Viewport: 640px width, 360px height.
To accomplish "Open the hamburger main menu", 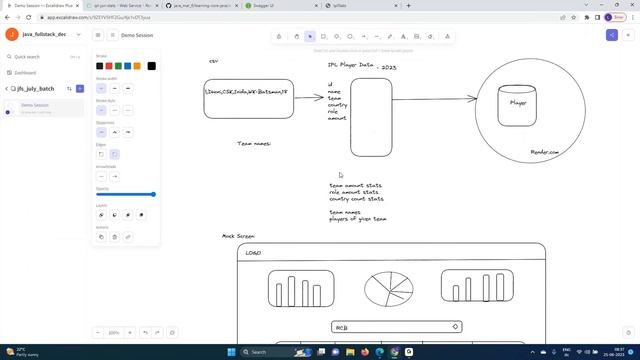I will tap(98, 35).
